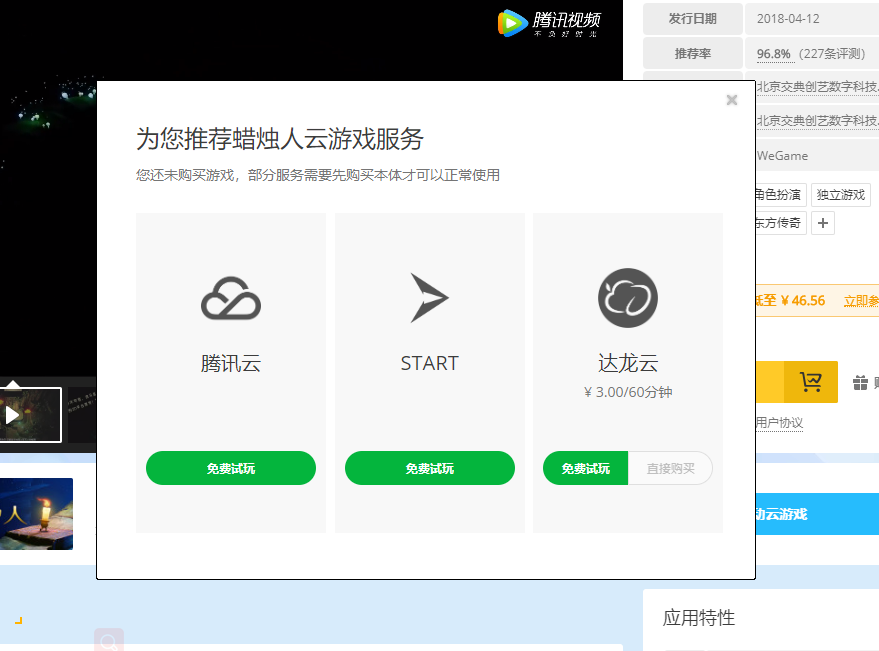This screenshot has height=651, width=879.
Task: Click 立即参 next to ¥46.56 promotion
Action: [860, 300]
